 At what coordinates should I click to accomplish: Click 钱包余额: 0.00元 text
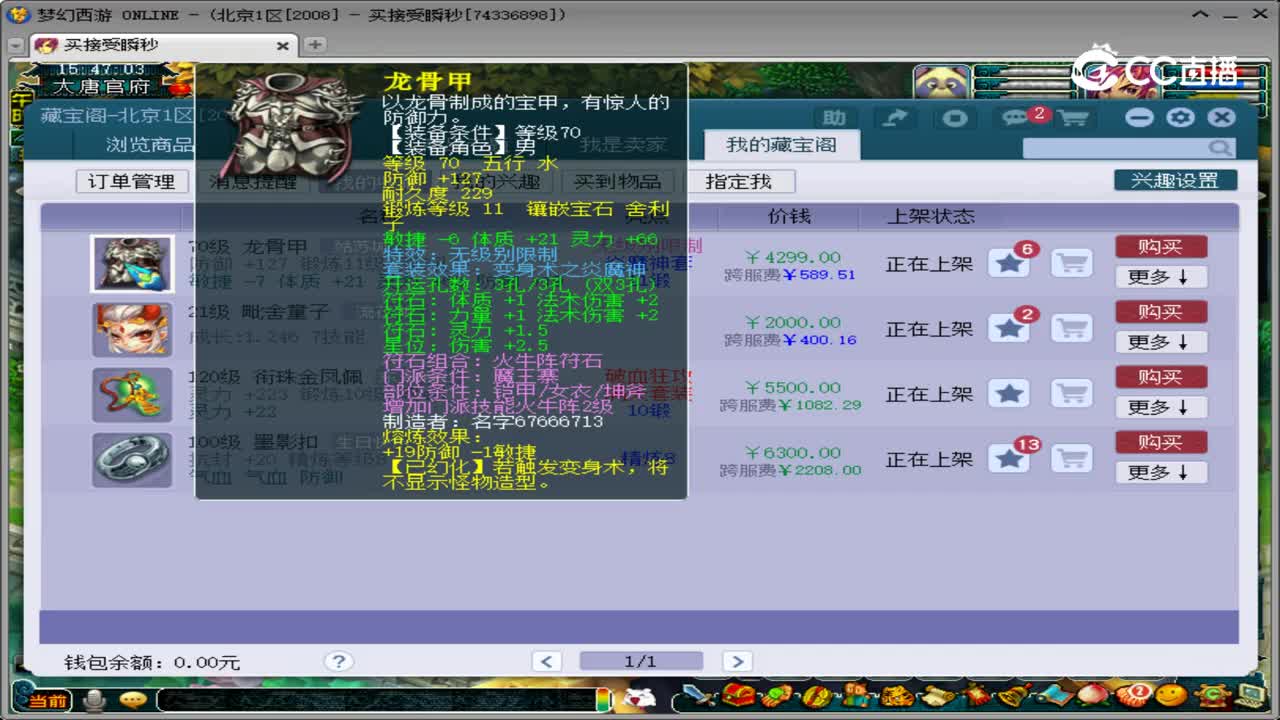click(x=152, y=662)
